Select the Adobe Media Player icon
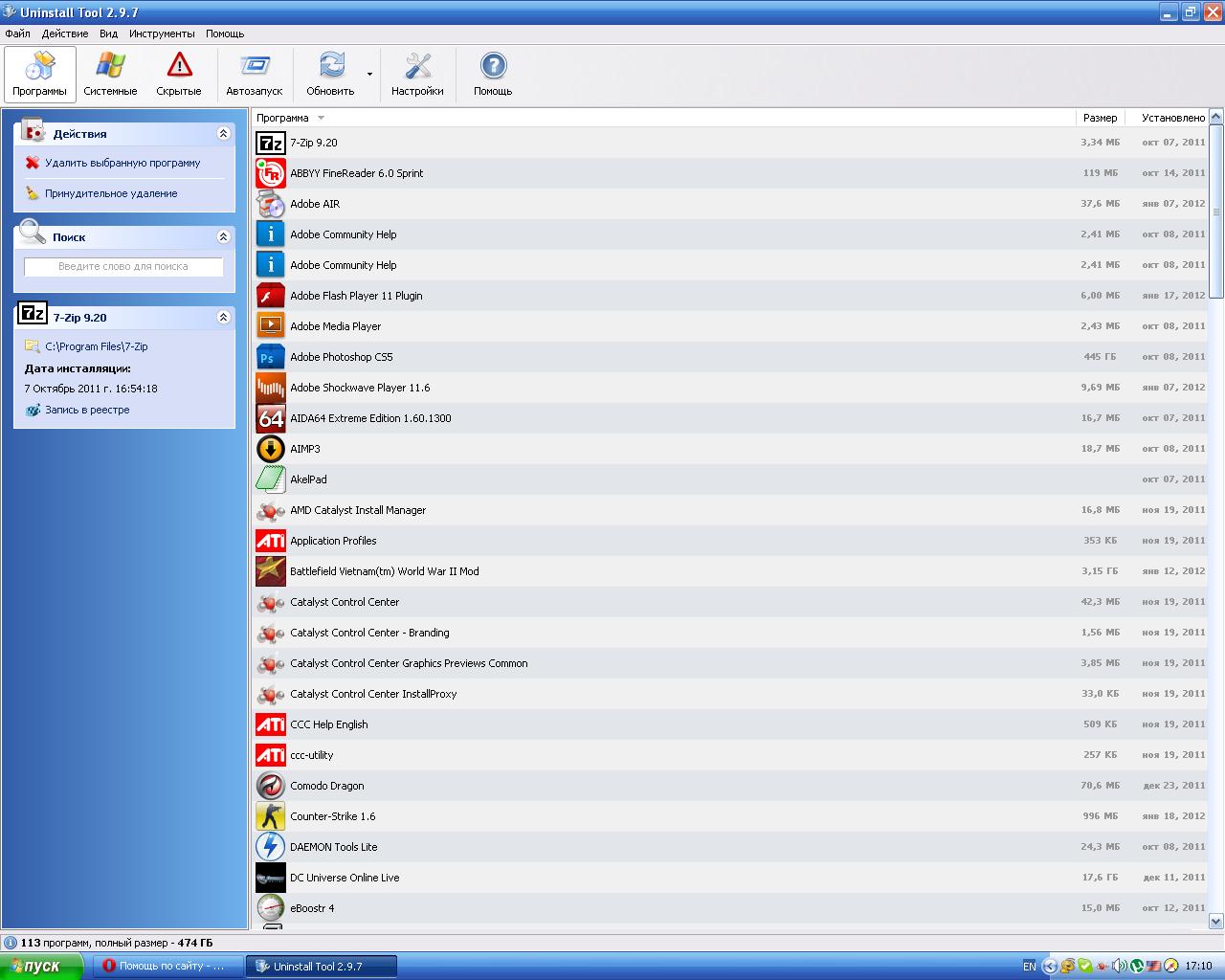This screenshot has width=1225, height=980. [271, 326]
